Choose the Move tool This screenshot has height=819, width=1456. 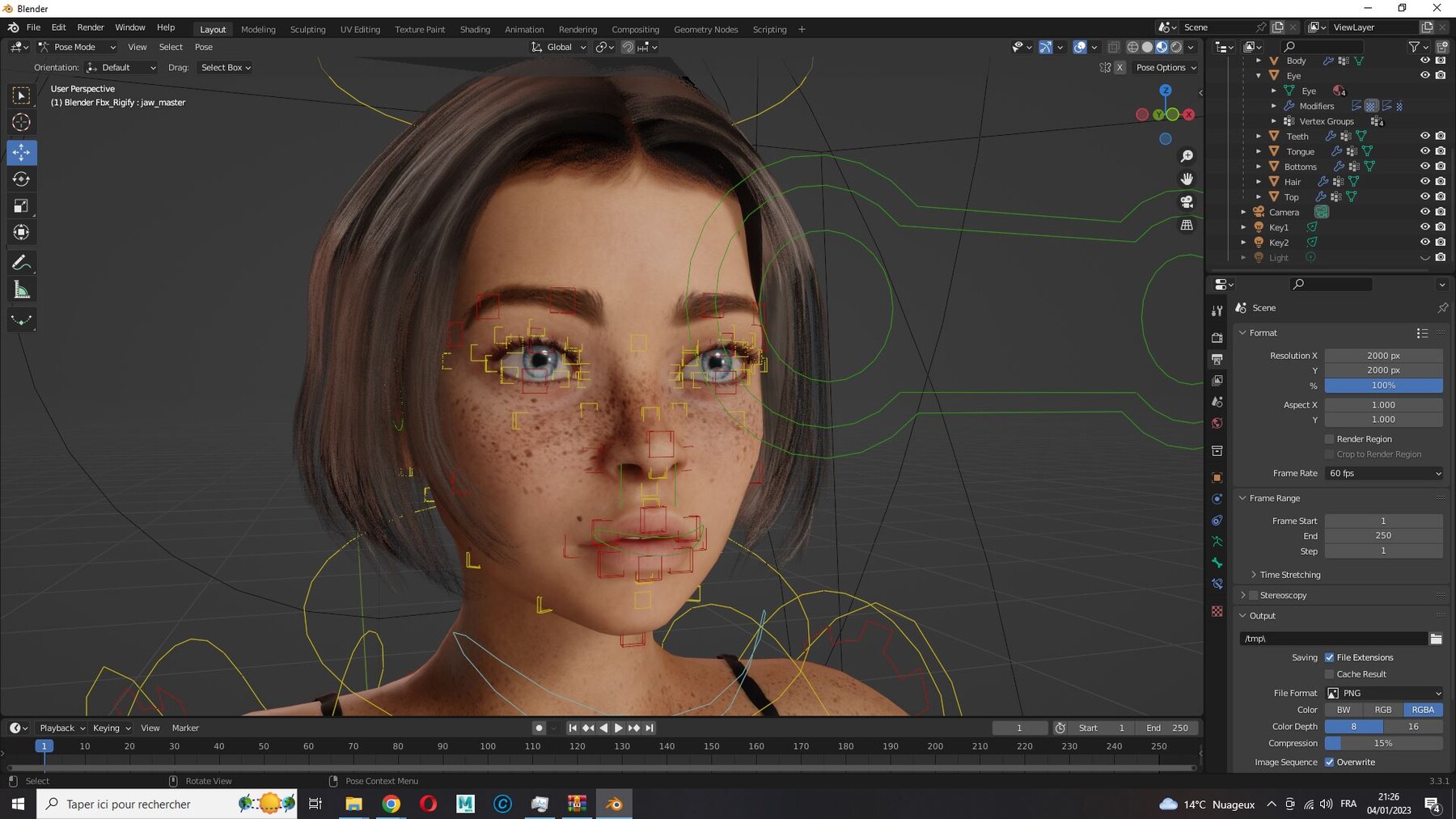click(x=22, y=152)
